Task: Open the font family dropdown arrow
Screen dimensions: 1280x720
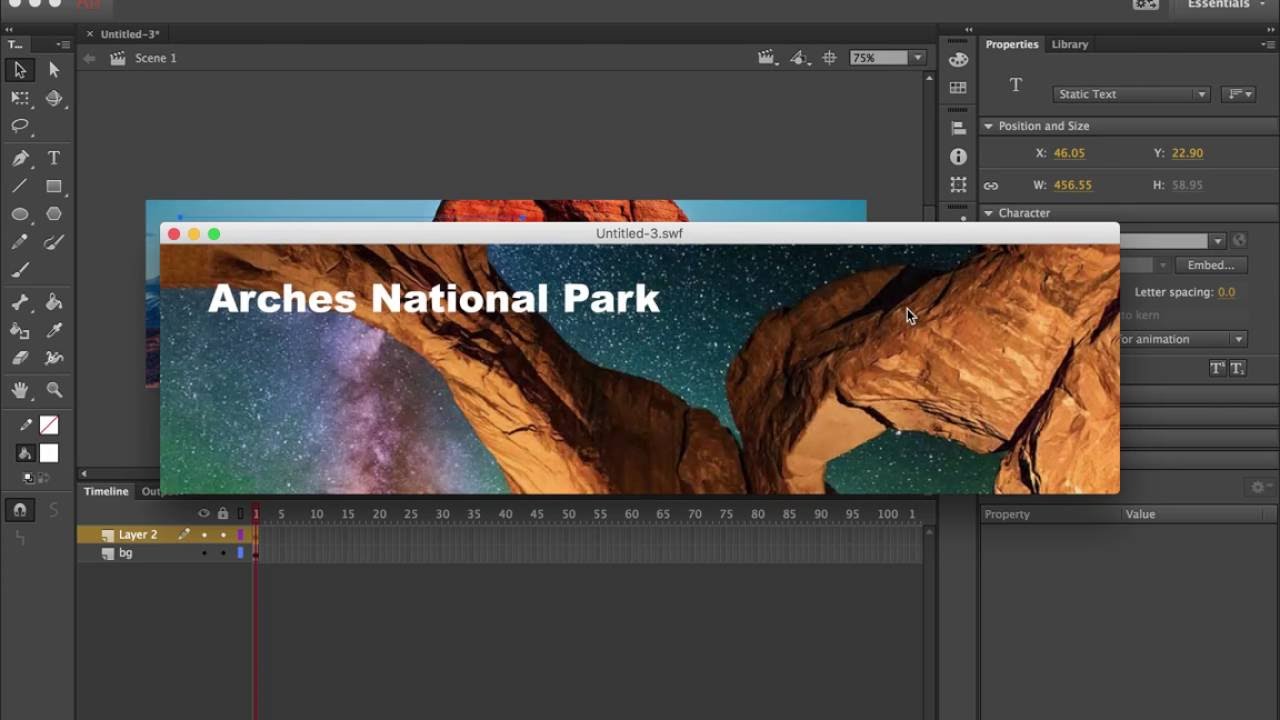Action: point(1217,241)
